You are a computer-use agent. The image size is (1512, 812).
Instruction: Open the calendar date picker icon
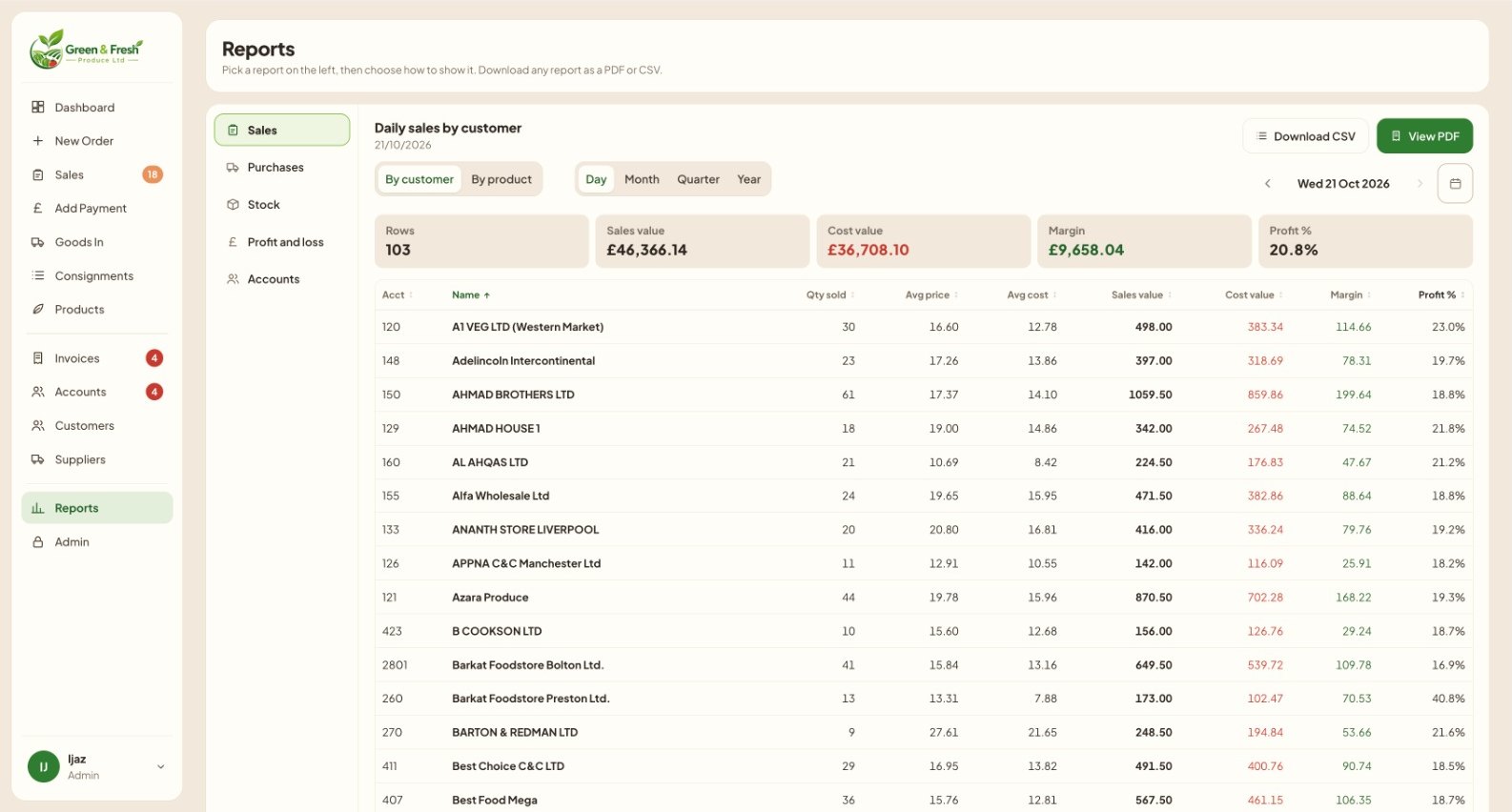(x=1455, y=183)
